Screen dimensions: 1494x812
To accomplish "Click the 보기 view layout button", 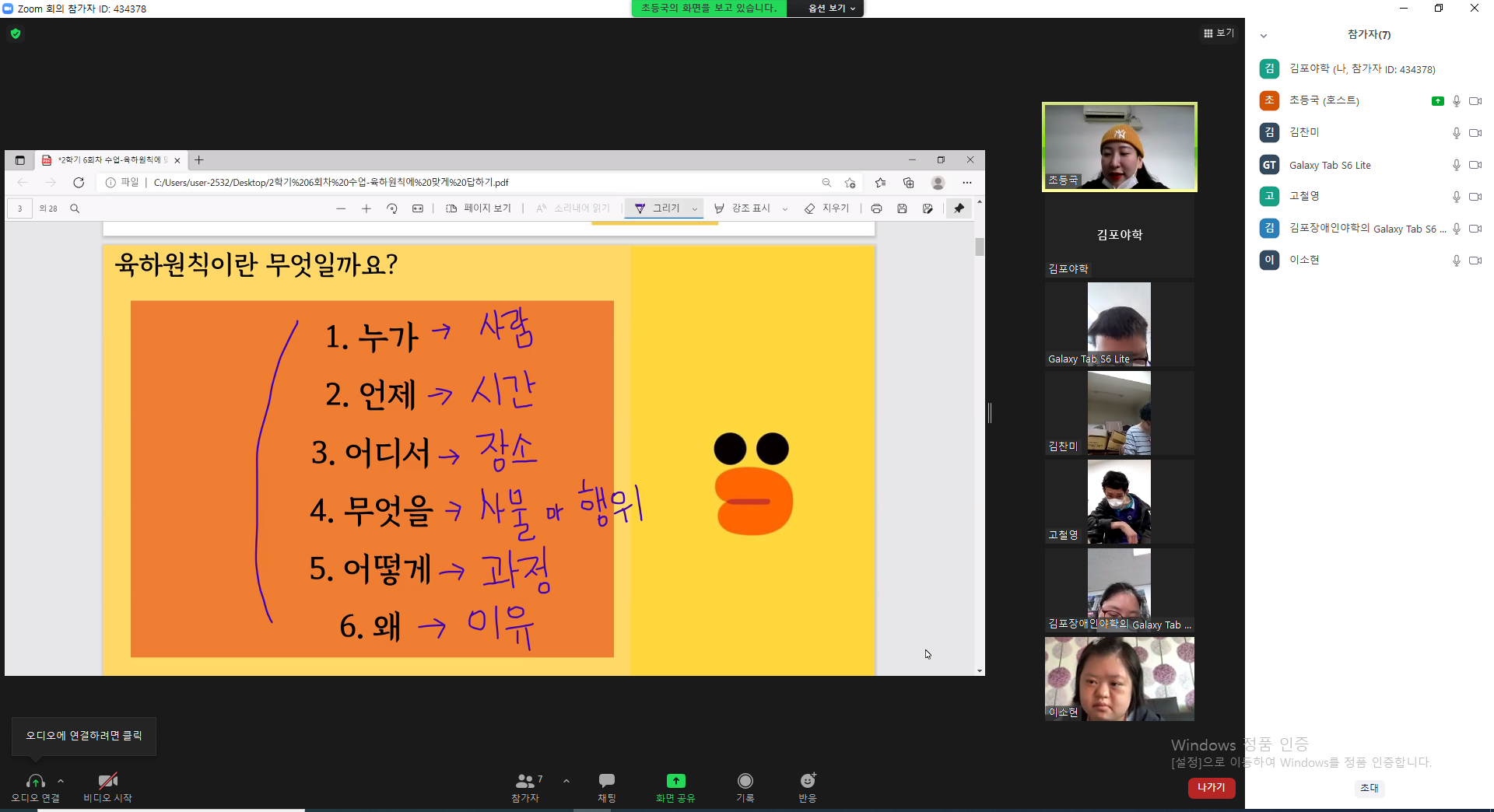I will click(1219, 33).
